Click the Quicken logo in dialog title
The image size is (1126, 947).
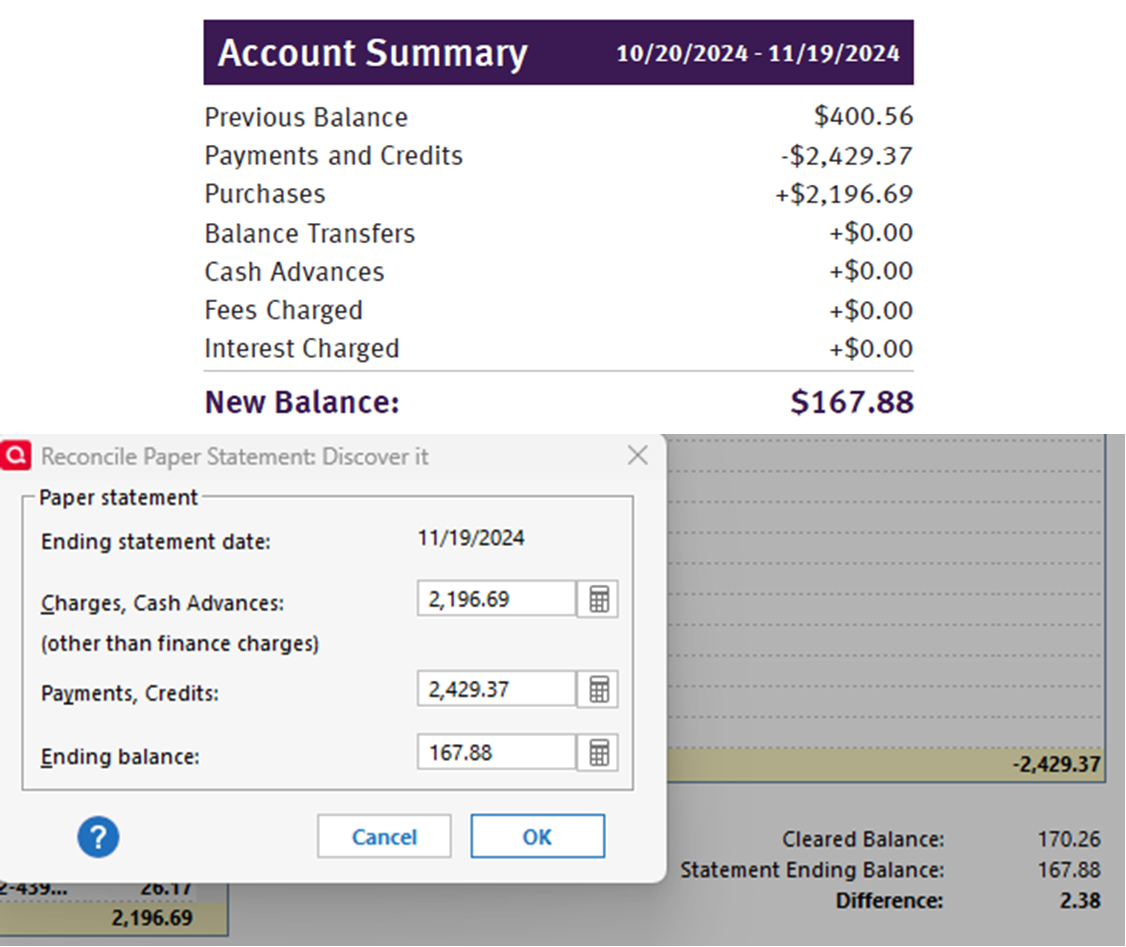click(x=15, y=455)
